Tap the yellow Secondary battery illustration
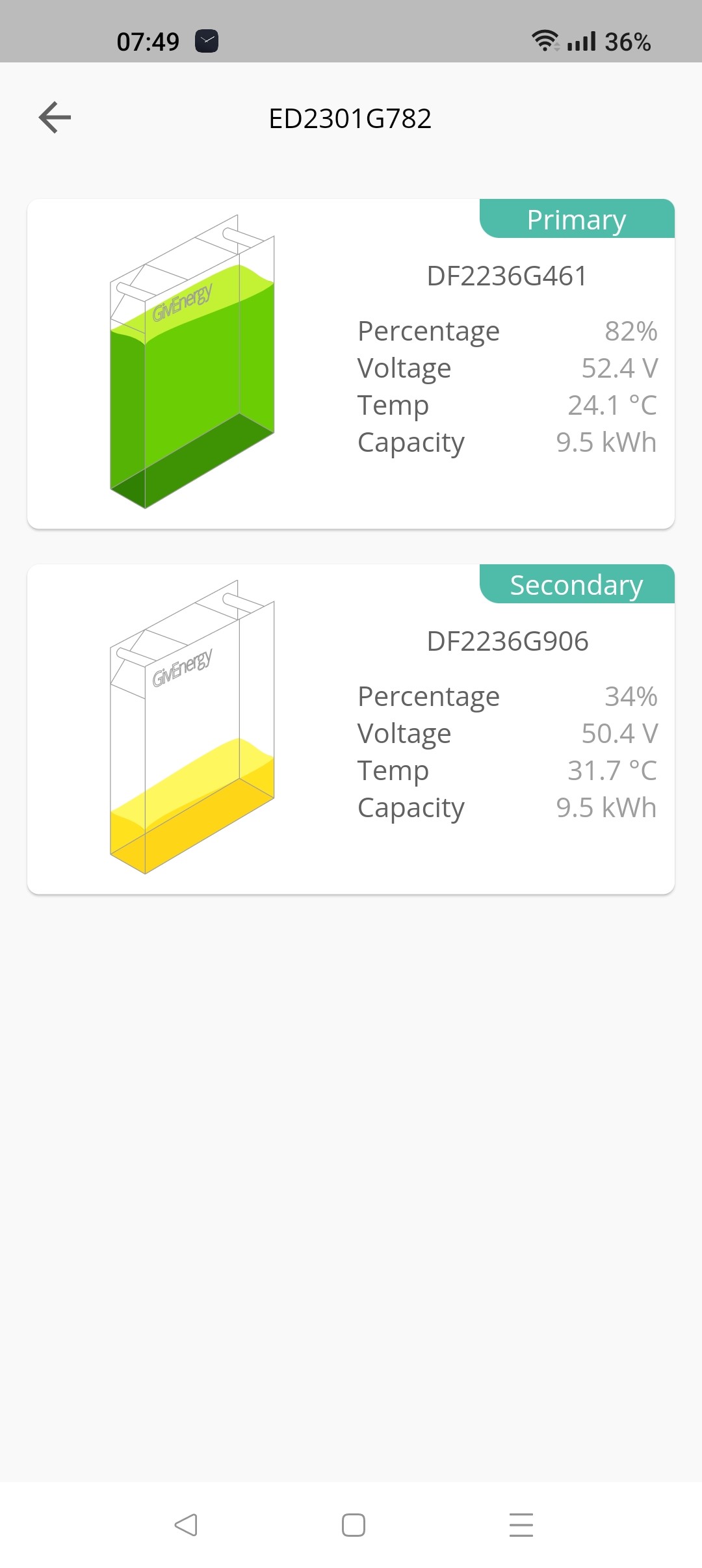 tap(192, 727)
